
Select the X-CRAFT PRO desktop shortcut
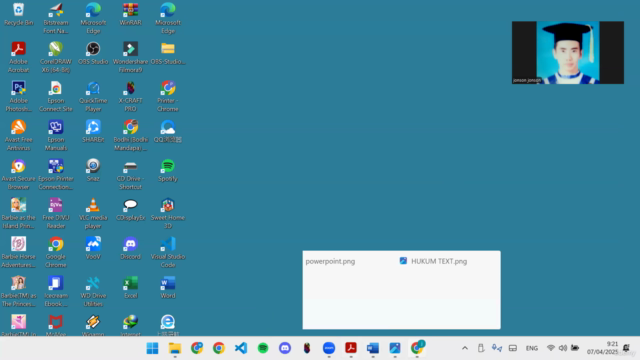point(131,96)
